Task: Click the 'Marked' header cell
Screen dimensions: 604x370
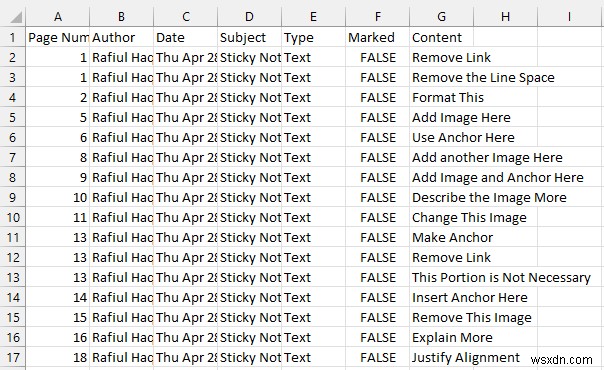Action: click(378, 37)
